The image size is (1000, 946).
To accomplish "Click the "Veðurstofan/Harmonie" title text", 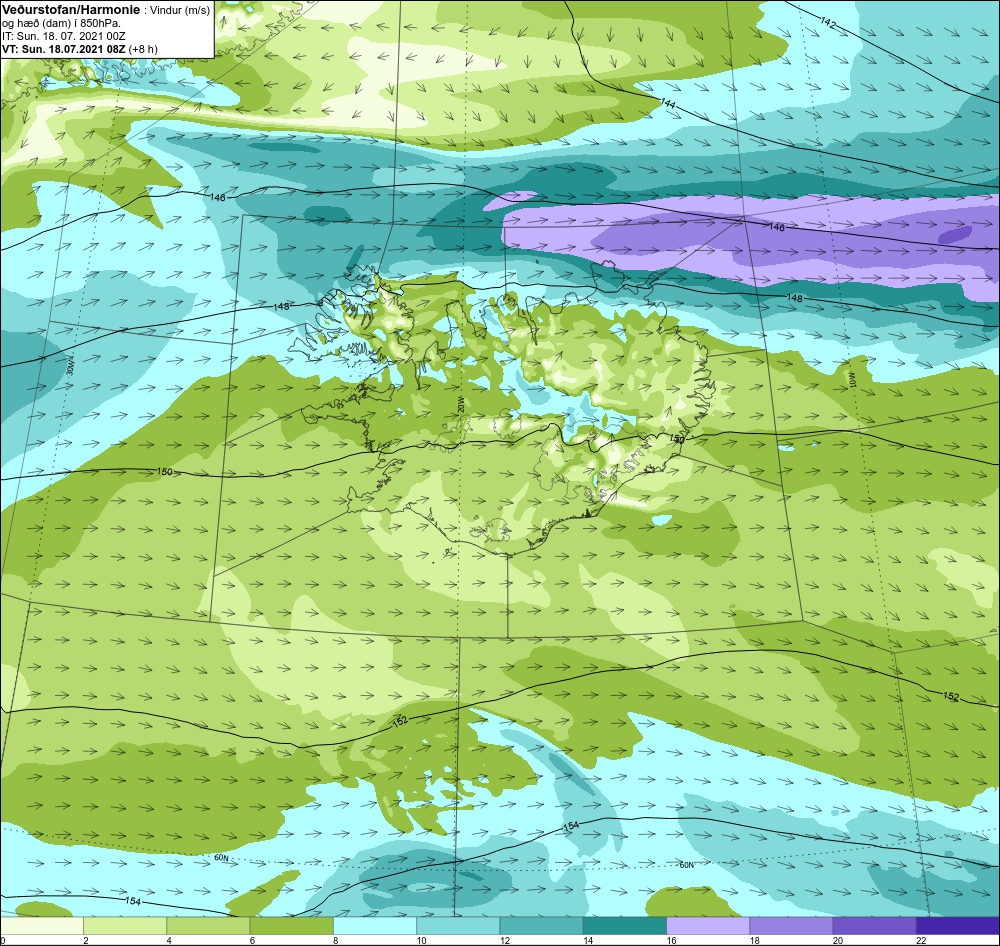I will coord(71,11).
